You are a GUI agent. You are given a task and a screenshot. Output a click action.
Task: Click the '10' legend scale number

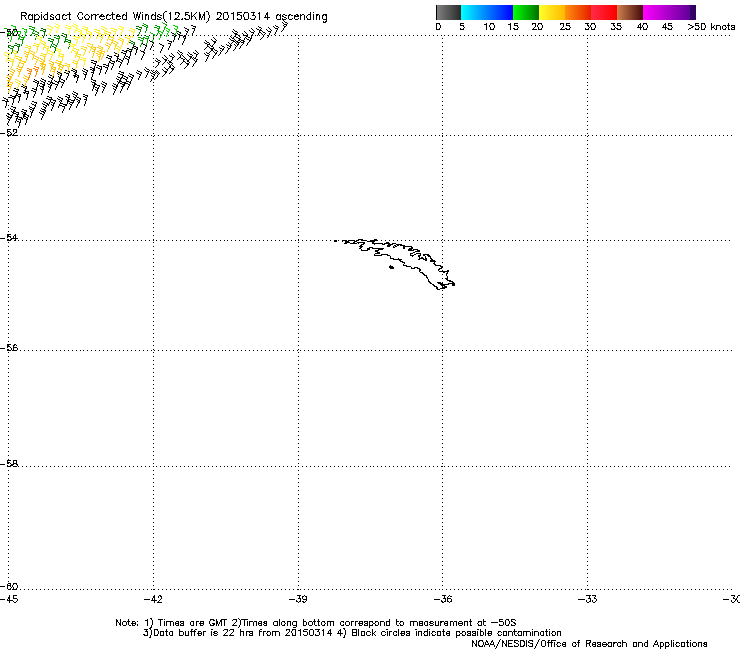coord(489,27)
